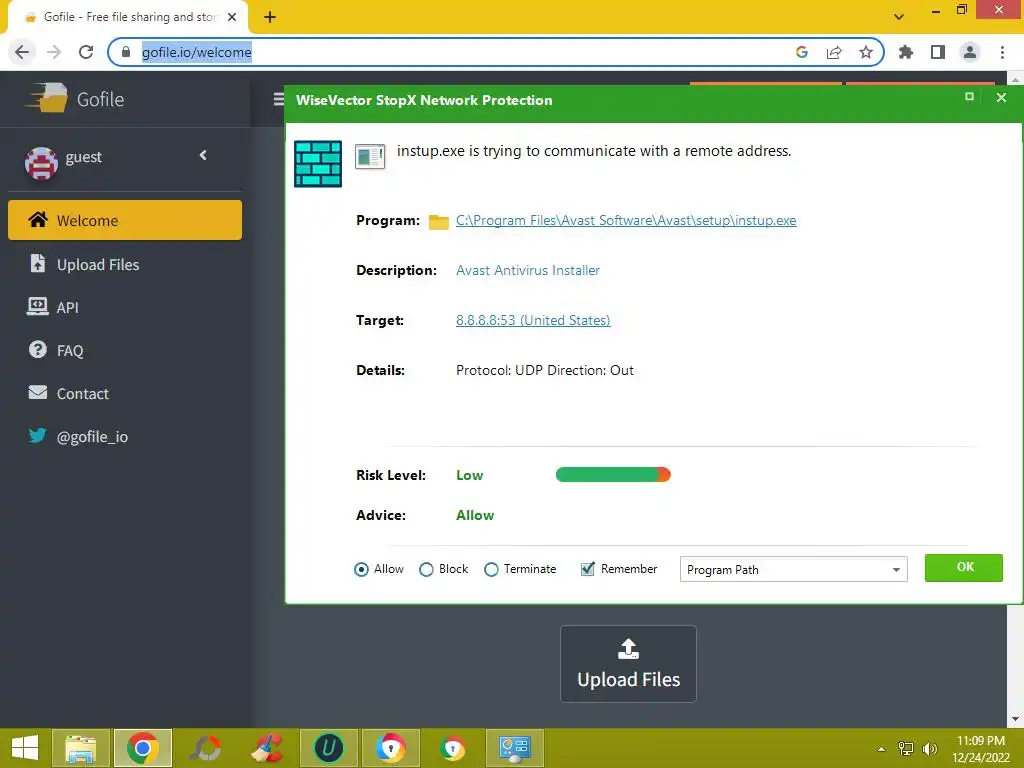This screenshot has height=768, width=1024.
Task: Collapse the guest sidebar arrow
Action: click(x=203, y=155)
